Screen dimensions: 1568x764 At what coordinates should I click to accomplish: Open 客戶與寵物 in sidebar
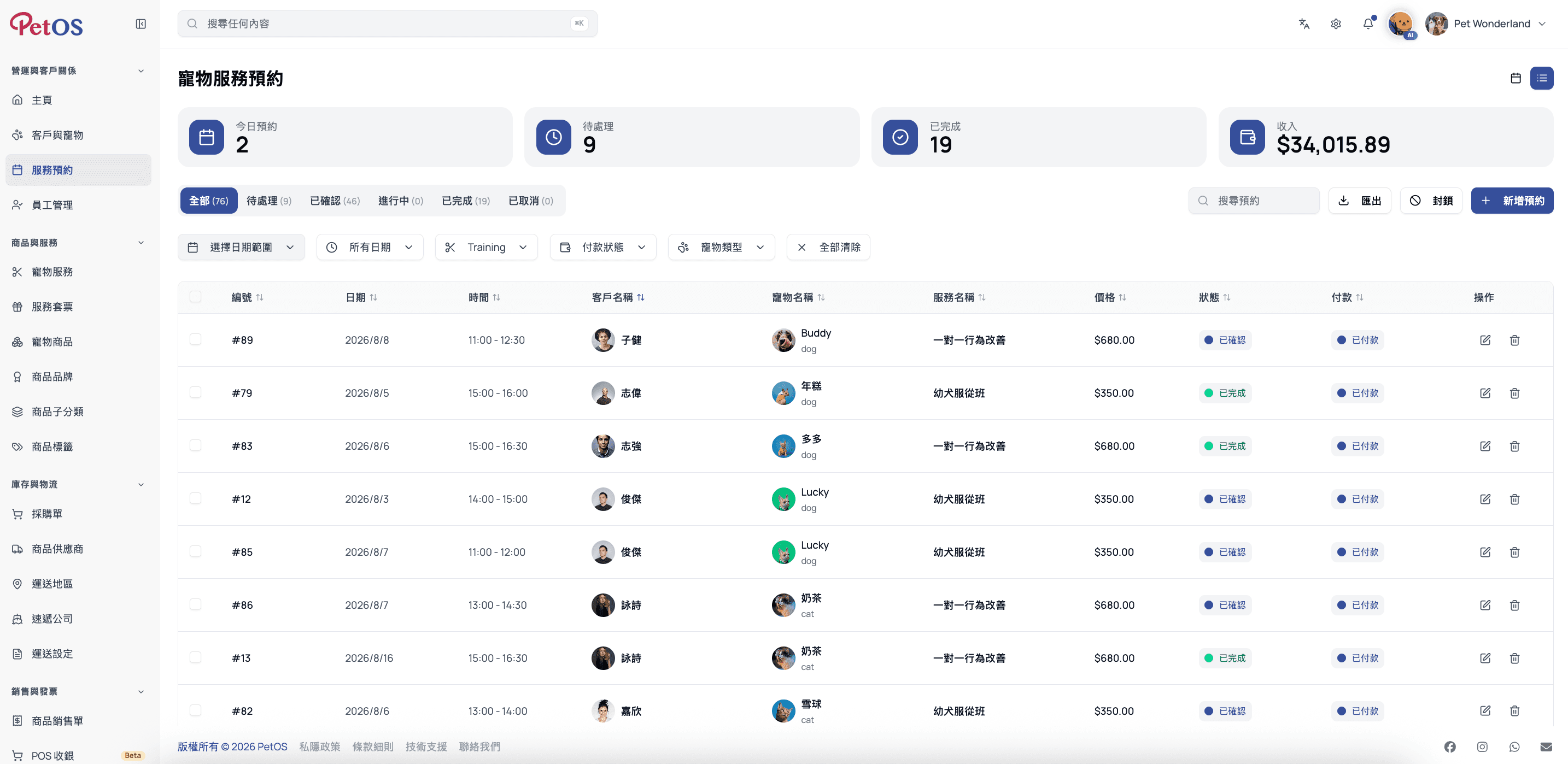pos(78,135)
